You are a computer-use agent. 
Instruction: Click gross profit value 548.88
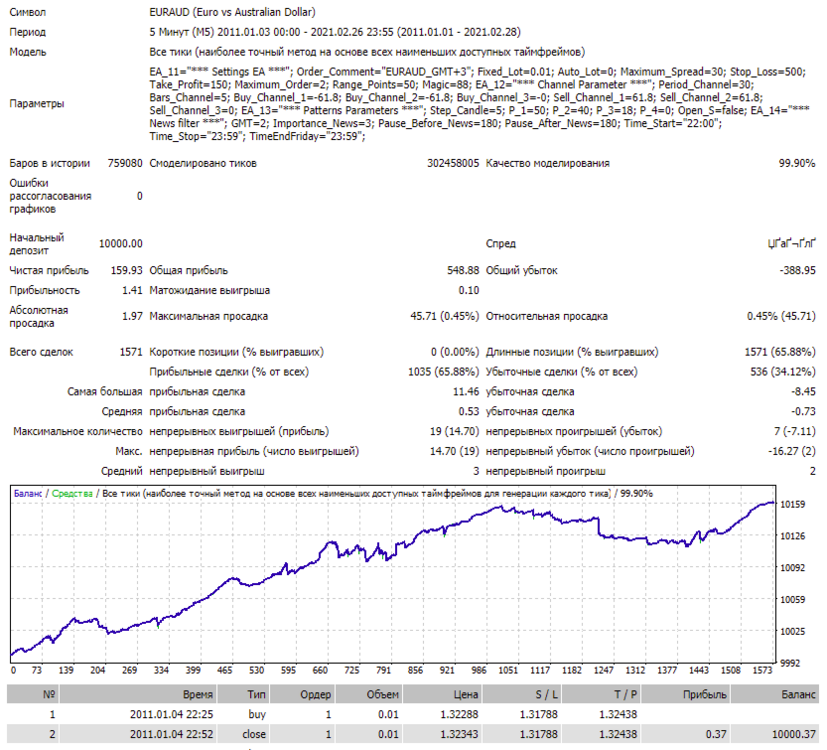coord(463,271)
